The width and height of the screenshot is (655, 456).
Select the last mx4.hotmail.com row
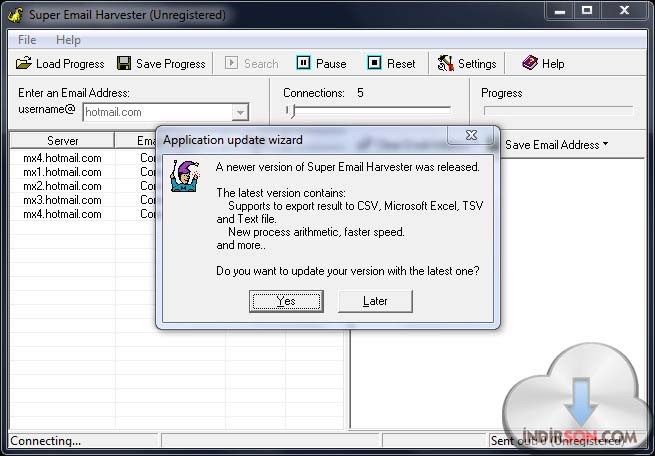62,214
